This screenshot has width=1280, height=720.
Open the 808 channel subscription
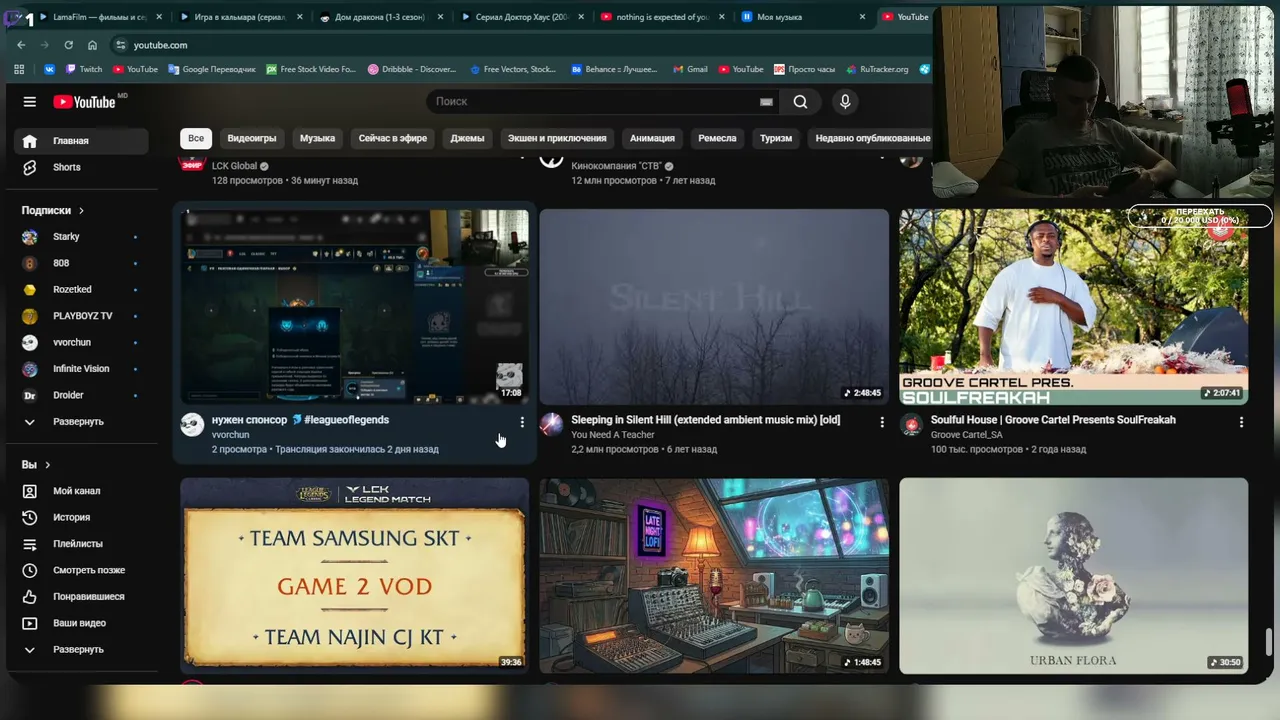coord(82,263)
